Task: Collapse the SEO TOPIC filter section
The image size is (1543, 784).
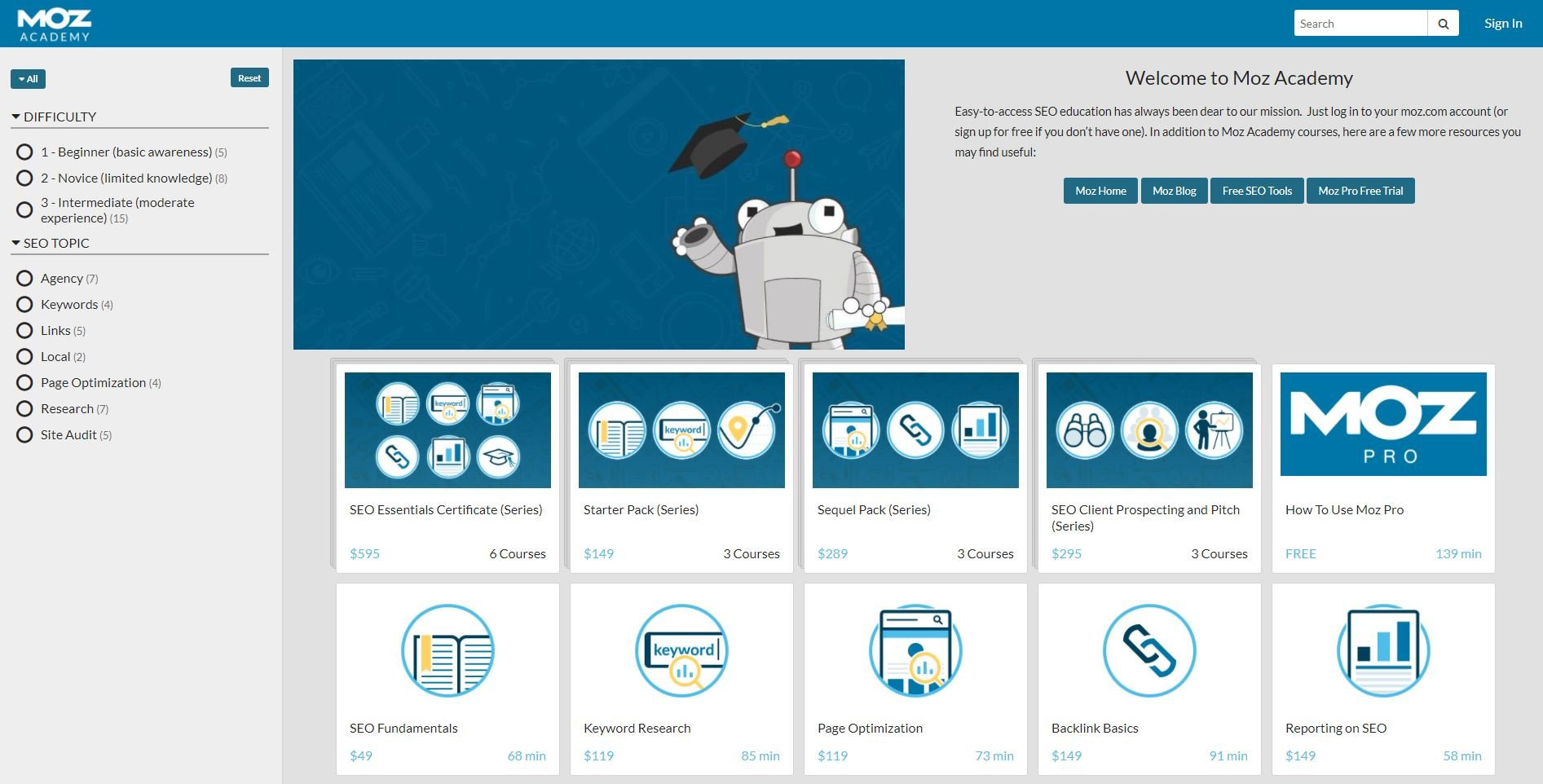Action: click(x=51, y=243)
